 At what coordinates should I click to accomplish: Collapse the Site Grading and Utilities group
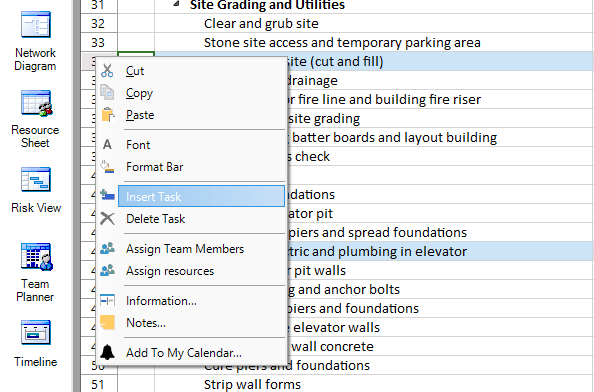pyautogui.click(x=176, y=4)
